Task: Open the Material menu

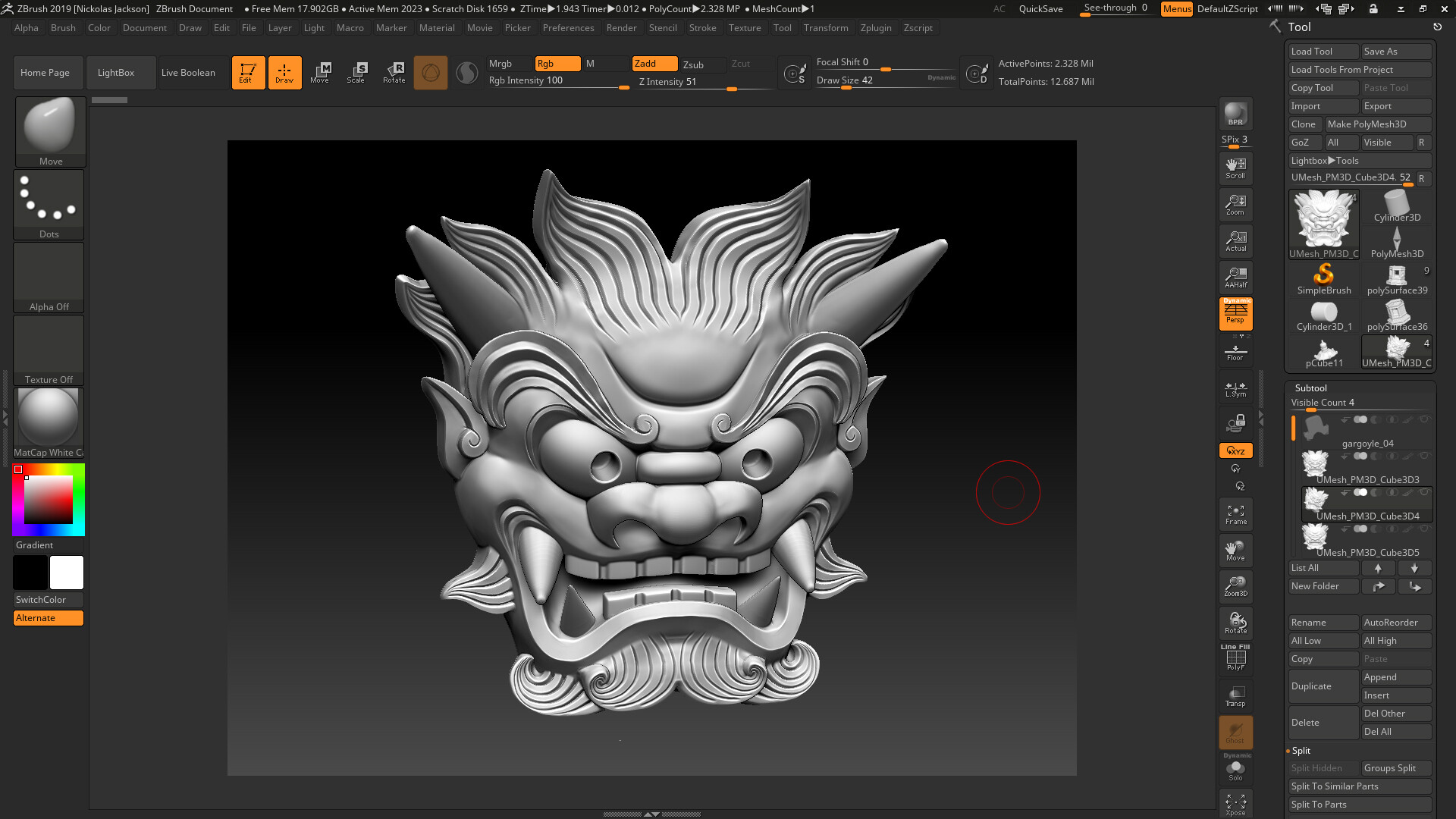Action: (437, 28)
